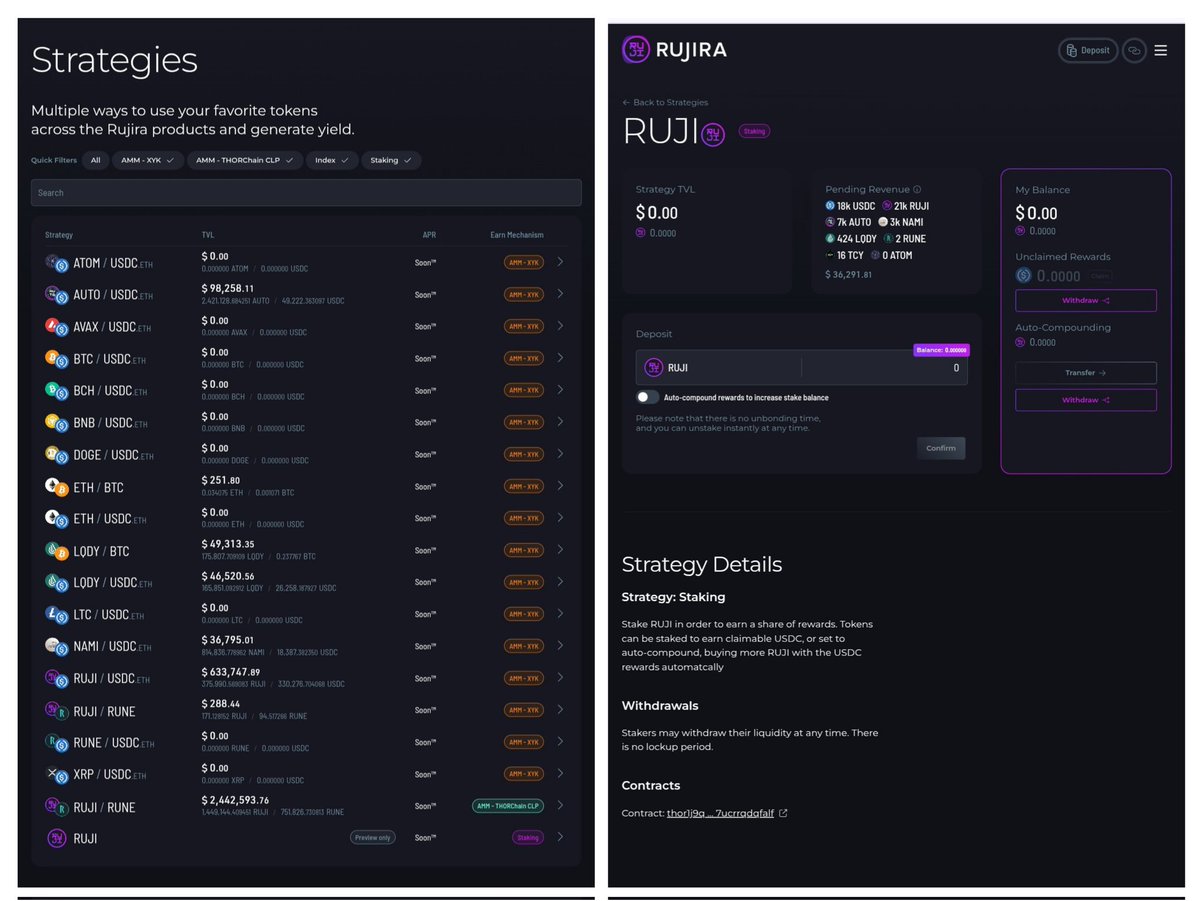Open the thor1j9q contract address link
Screen dimensions: 1200x901
720,813
